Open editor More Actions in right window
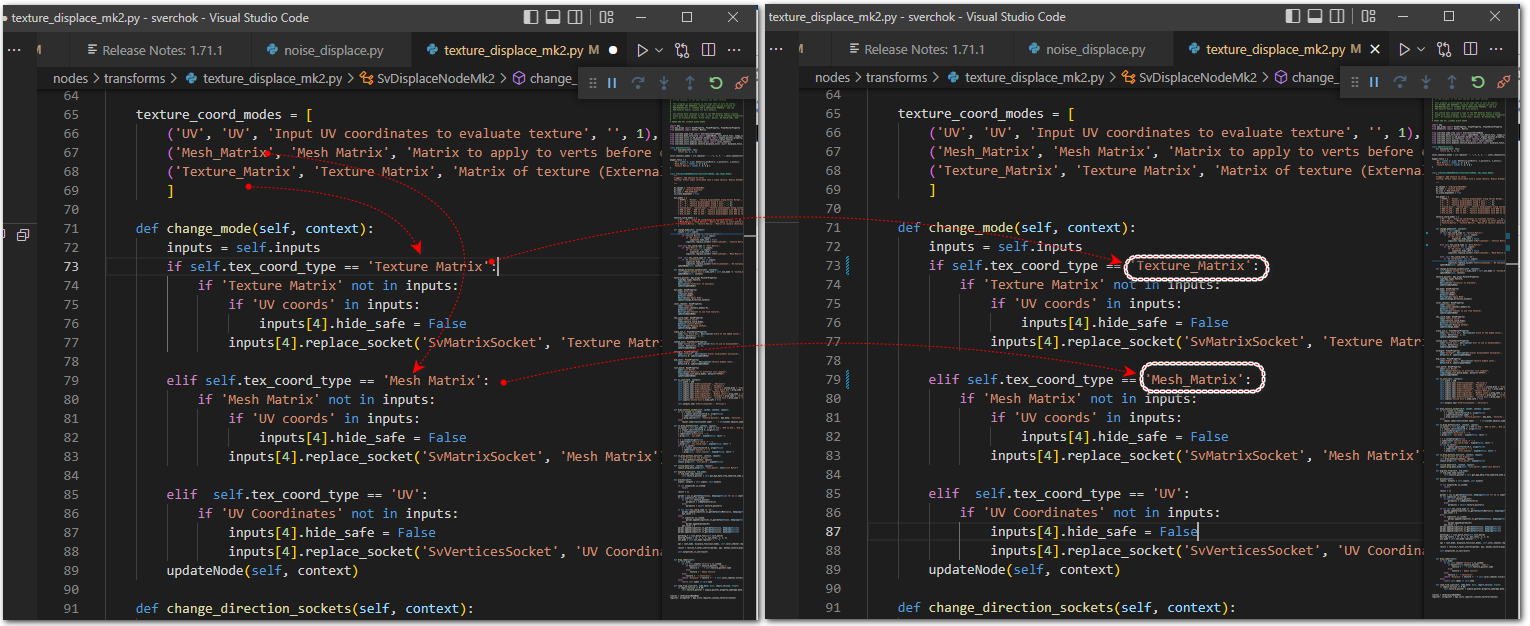The image size is (1530, 626). [1496, 49]
